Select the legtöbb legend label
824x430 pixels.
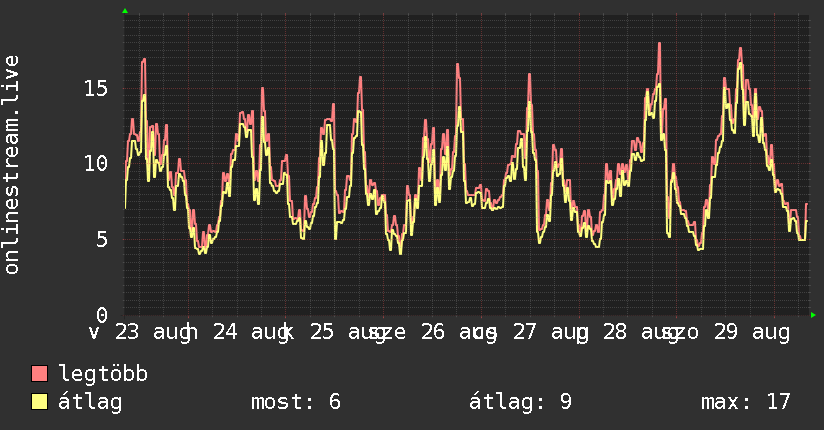pos(103,373)
